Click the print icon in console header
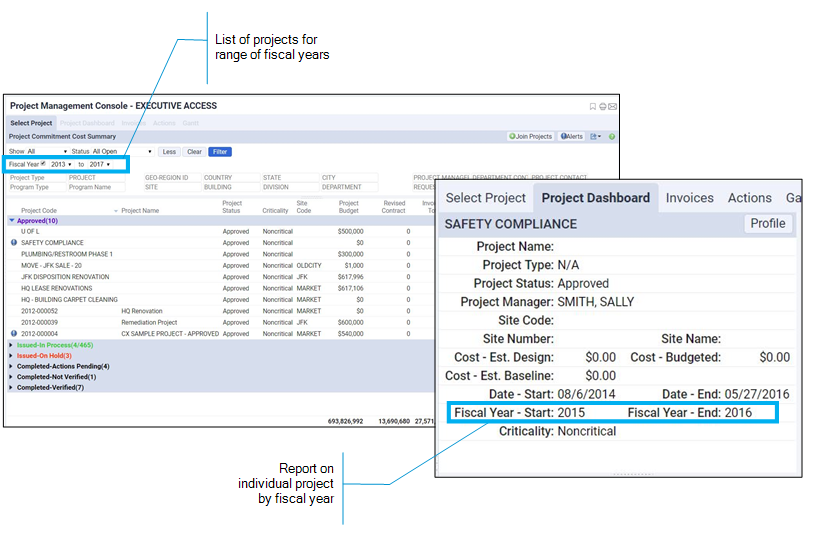815x536 pixels. pyautogui.click(x=602, y=107)
